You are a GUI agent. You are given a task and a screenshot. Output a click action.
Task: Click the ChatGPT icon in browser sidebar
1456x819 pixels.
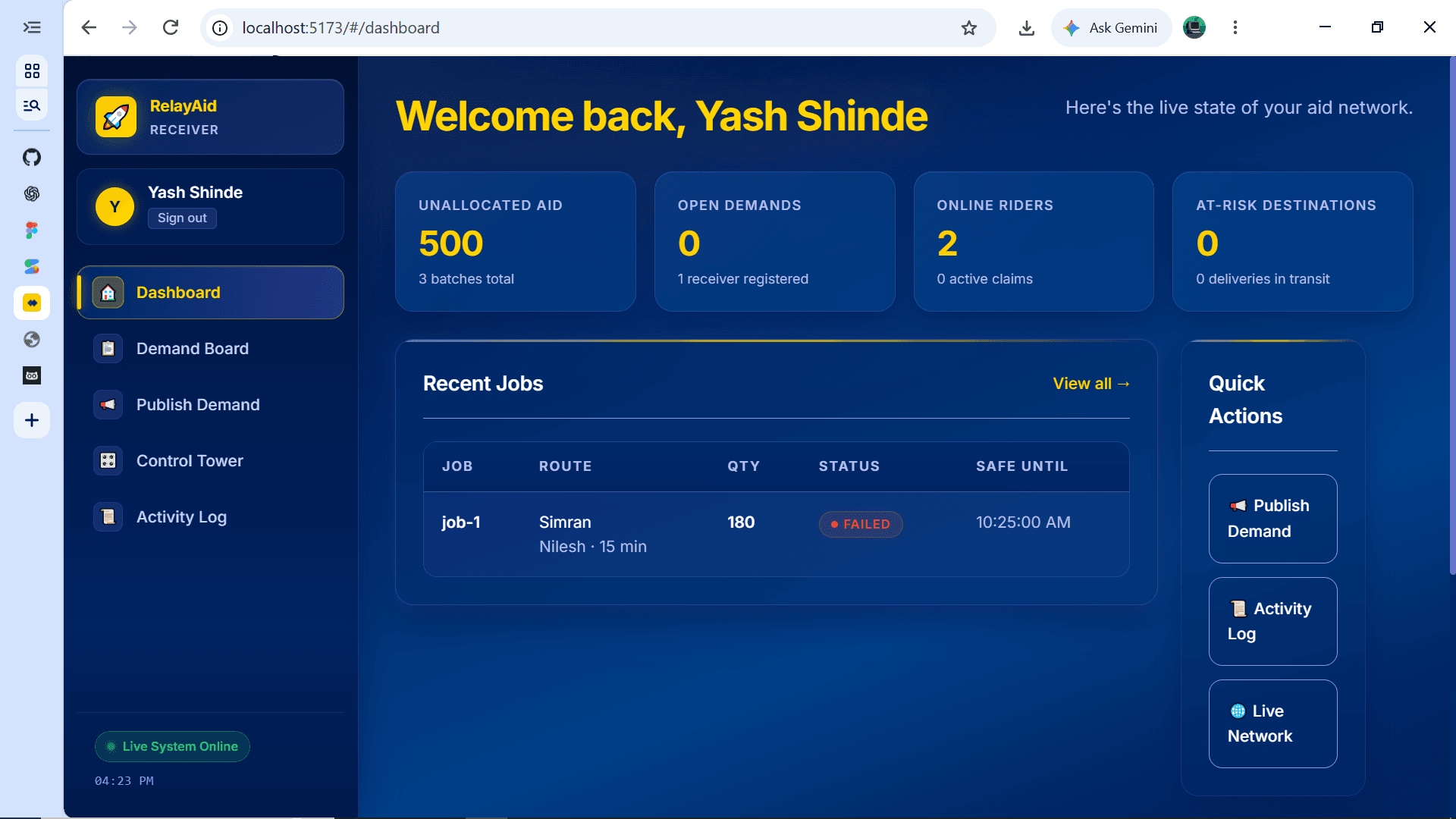[x=32, y=194]
